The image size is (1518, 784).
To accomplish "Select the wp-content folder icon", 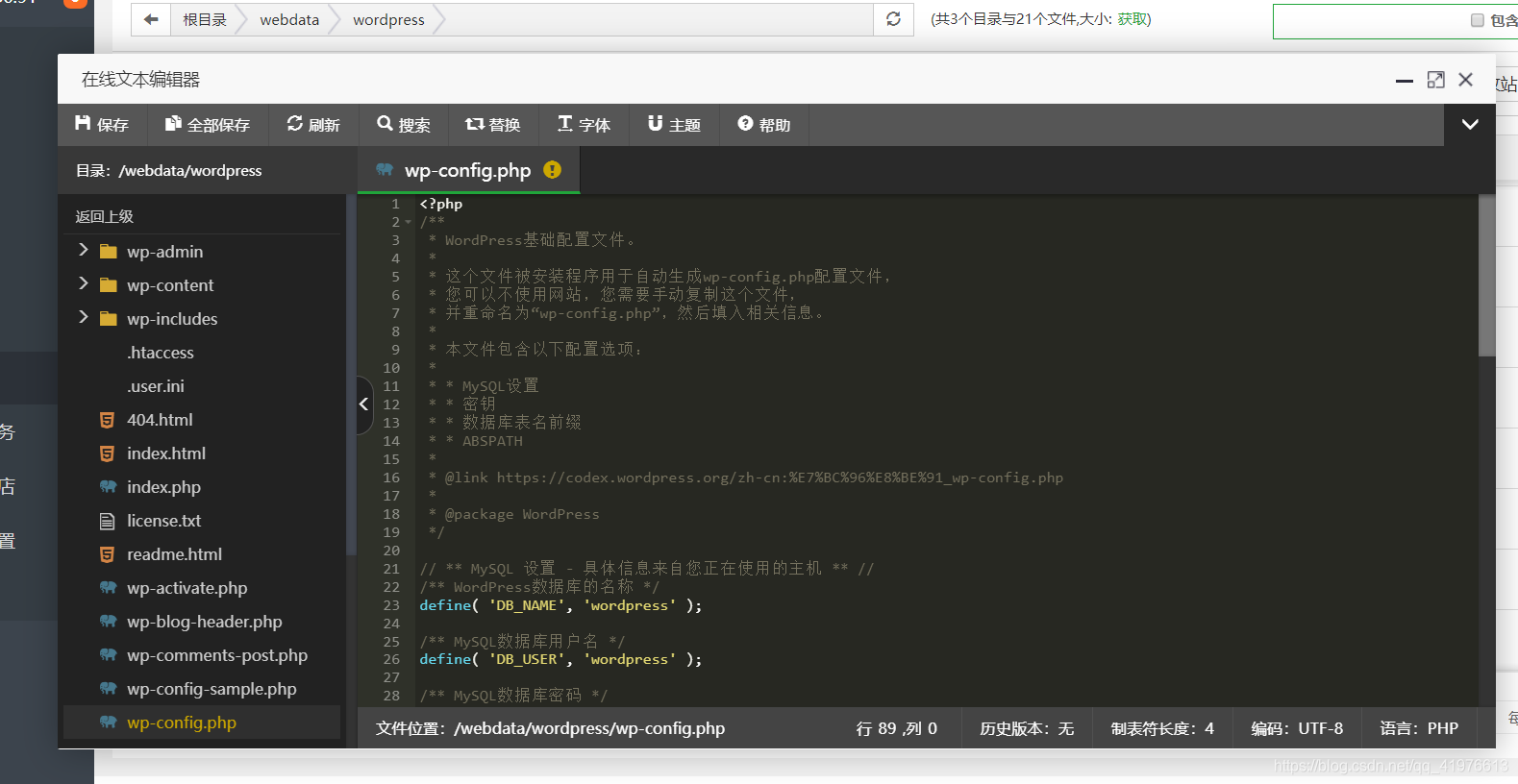I will pos(109,285).
